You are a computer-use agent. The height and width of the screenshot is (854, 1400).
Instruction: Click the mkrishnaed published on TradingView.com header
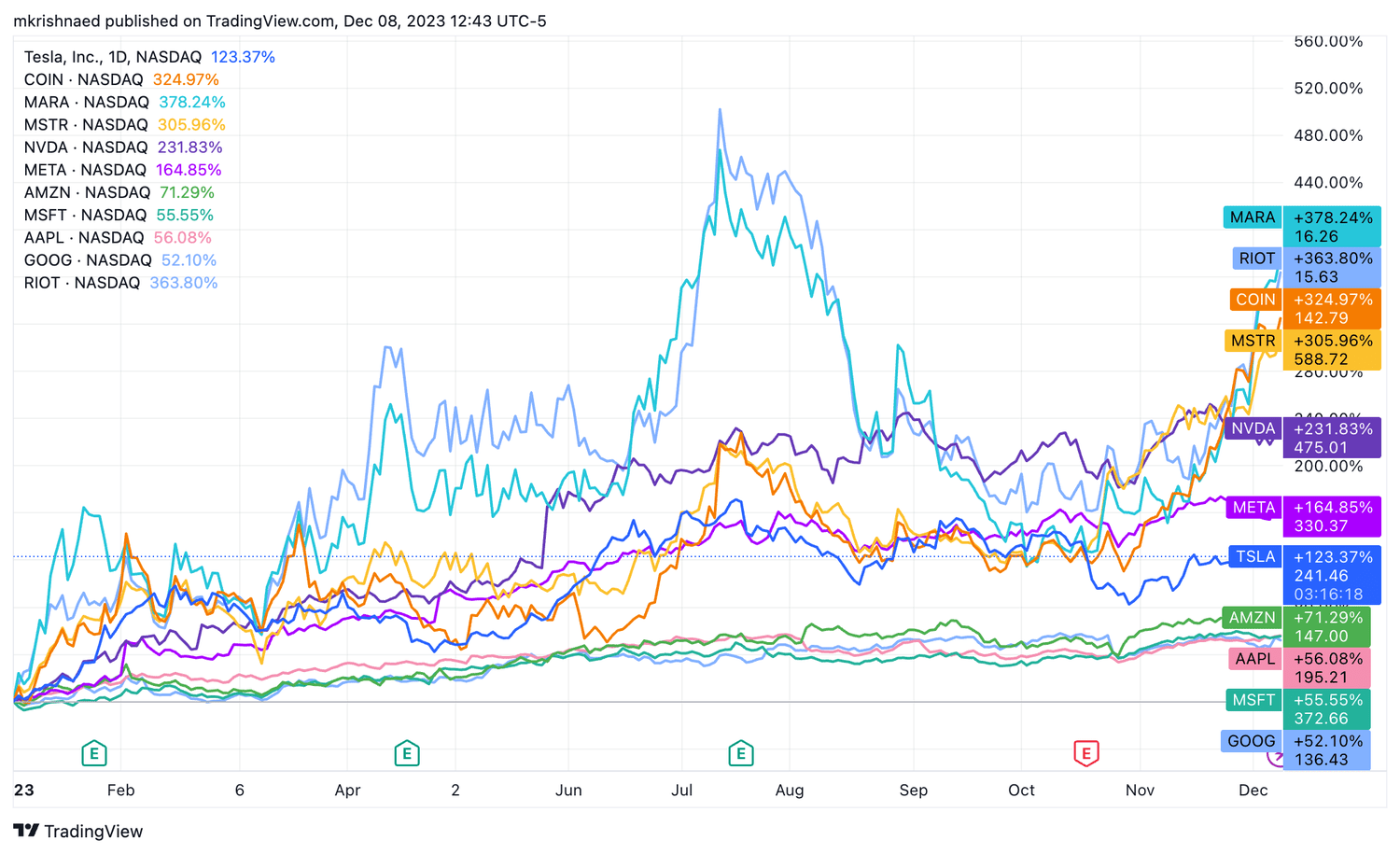tap(280, 21)
